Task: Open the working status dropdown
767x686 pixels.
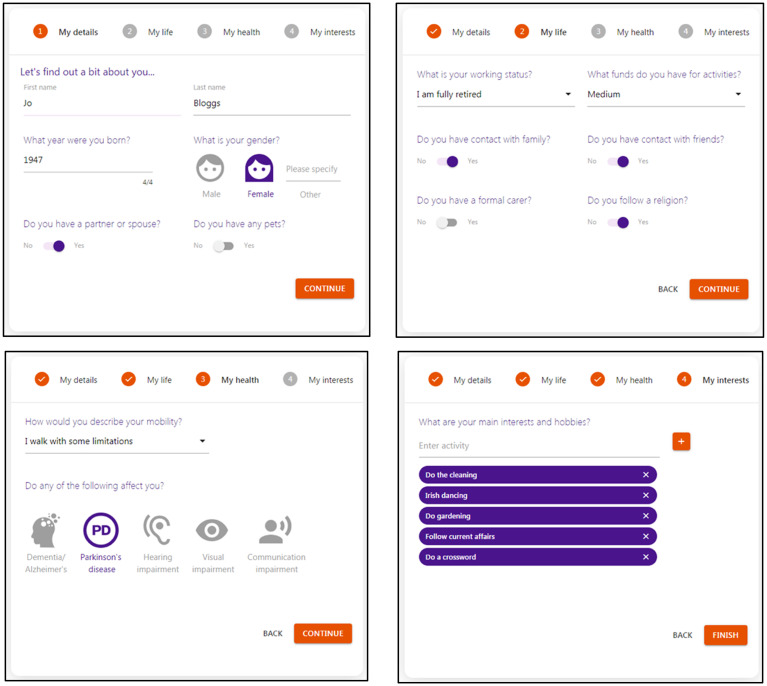Action: click(x=495, y=94)
